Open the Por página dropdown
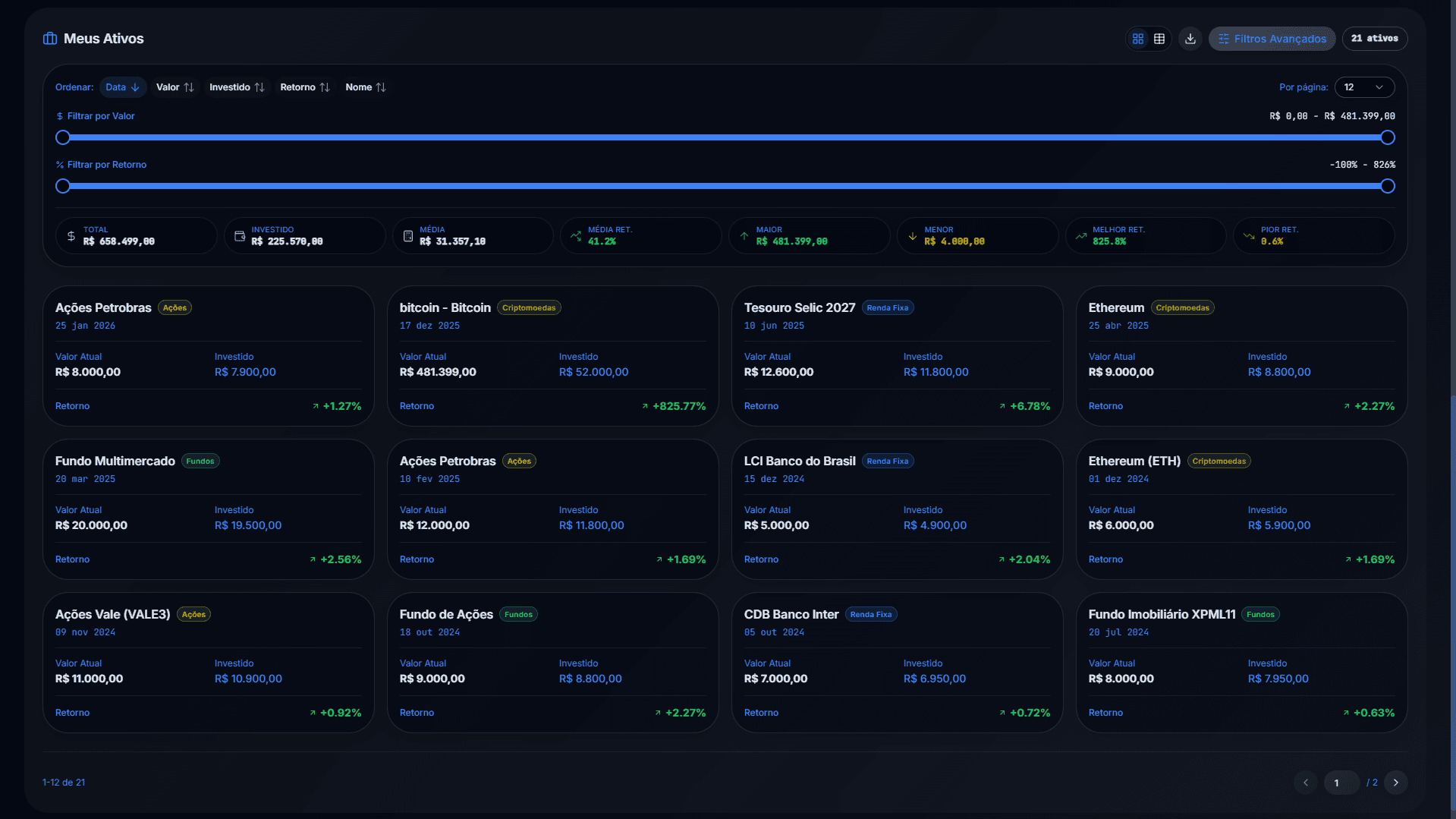 (1363, 87)
